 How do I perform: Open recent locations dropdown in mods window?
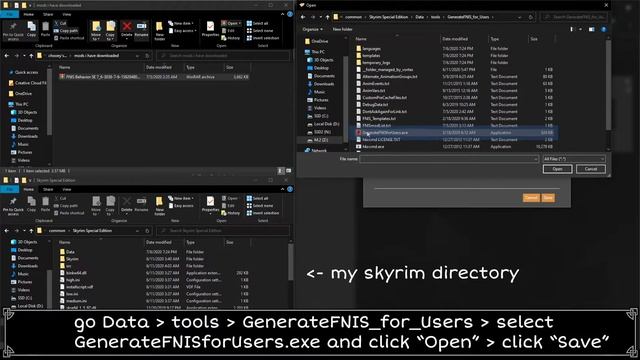tap(24, 56)
